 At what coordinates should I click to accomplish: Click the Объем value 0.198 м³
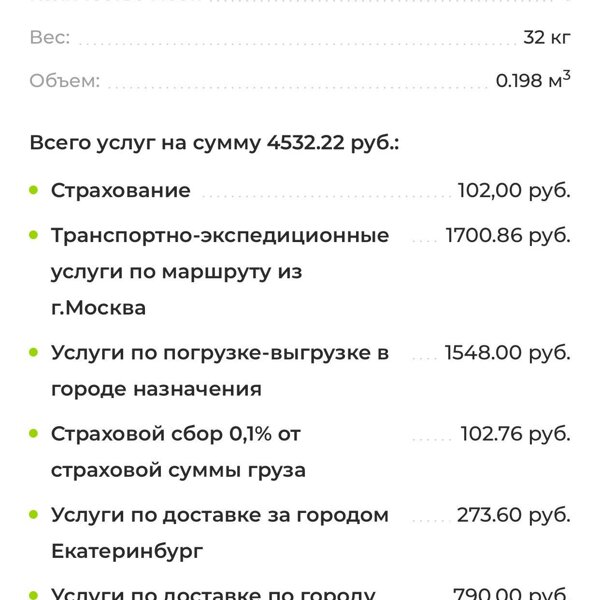(x=533, y=79)
